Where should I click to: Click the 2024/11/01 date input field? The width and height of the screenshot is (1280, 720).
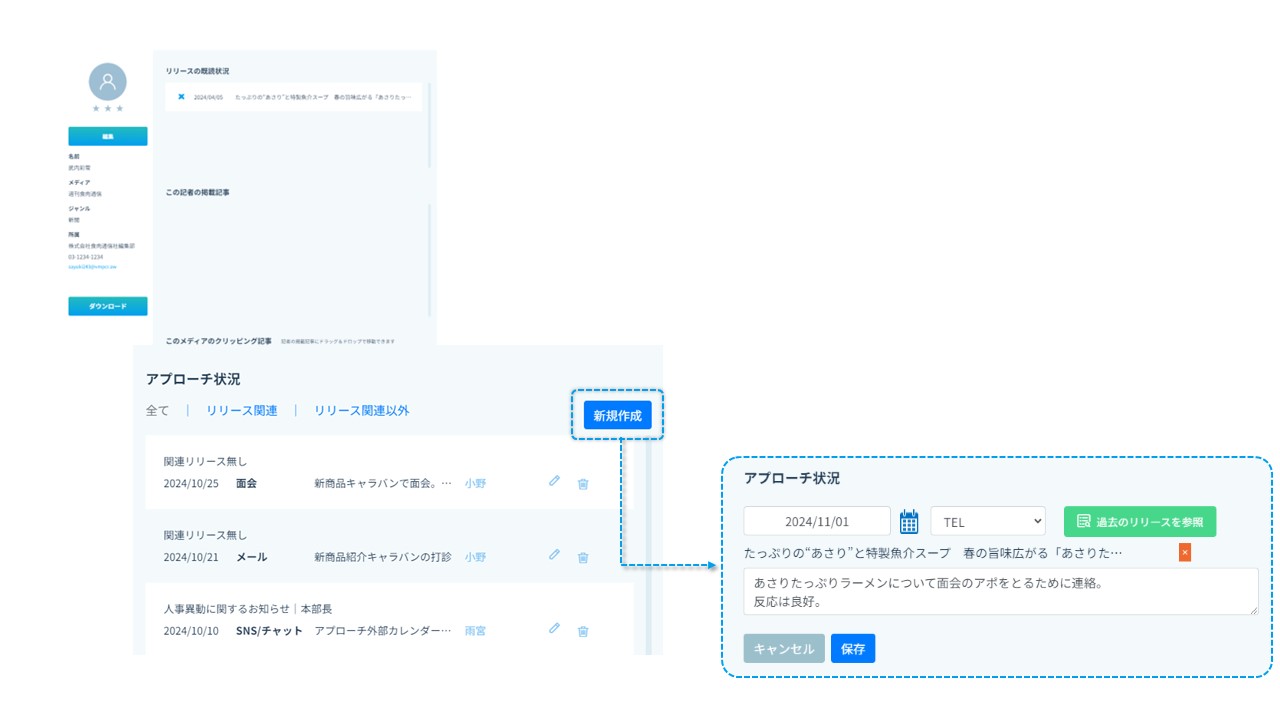[x=816, y=521]
